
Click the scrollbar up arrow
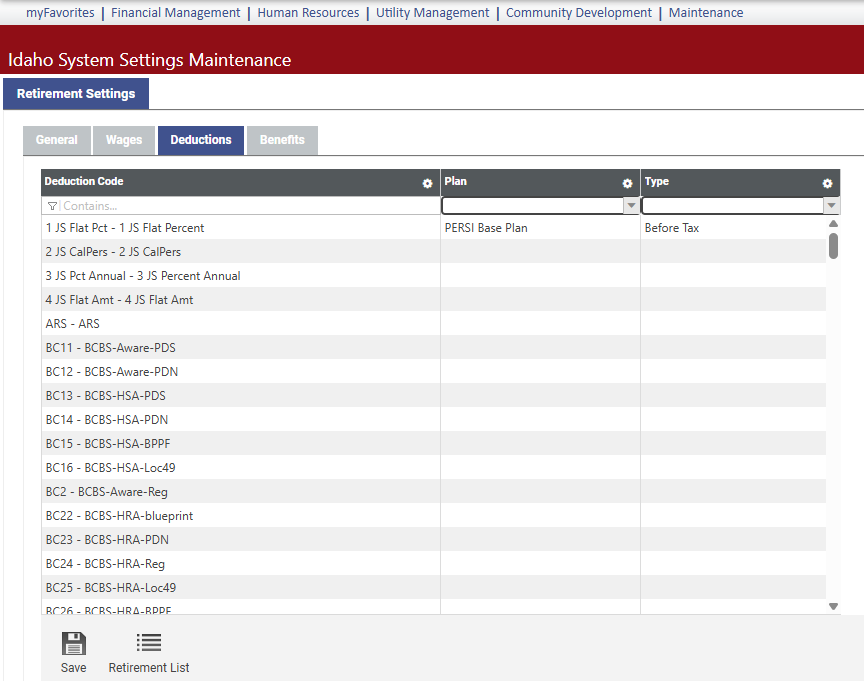(833, 224)
